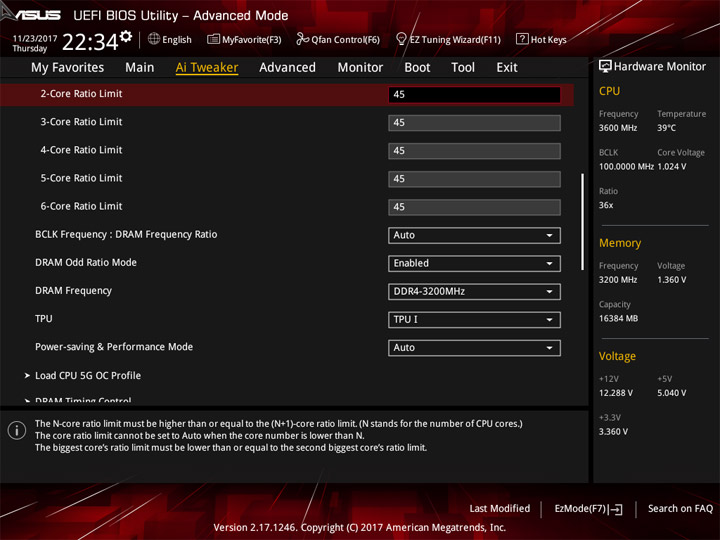Open Power-saving & Performance Mode dropdown
The image size is (720, 540).
click(474, 348)
